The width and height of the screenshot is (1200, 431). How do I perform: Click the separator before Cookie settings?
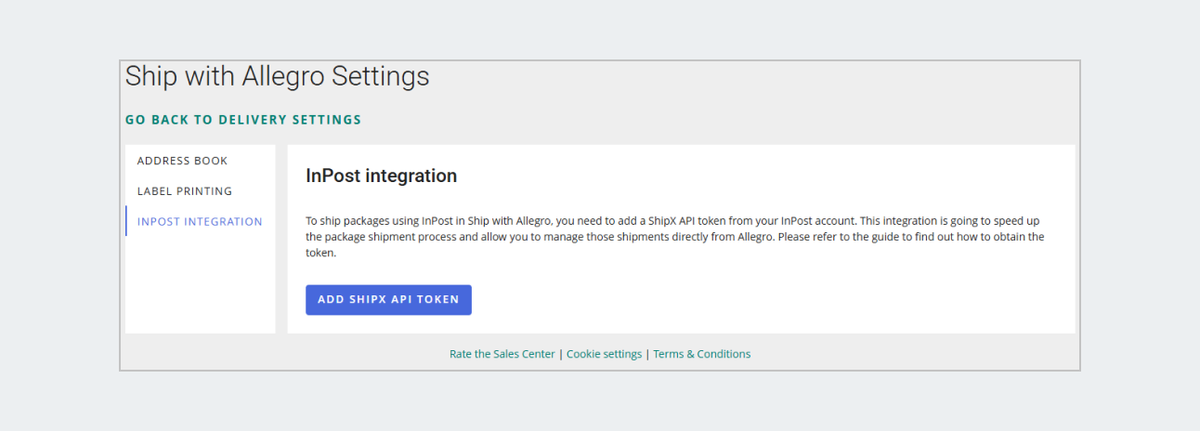point(561,354)
